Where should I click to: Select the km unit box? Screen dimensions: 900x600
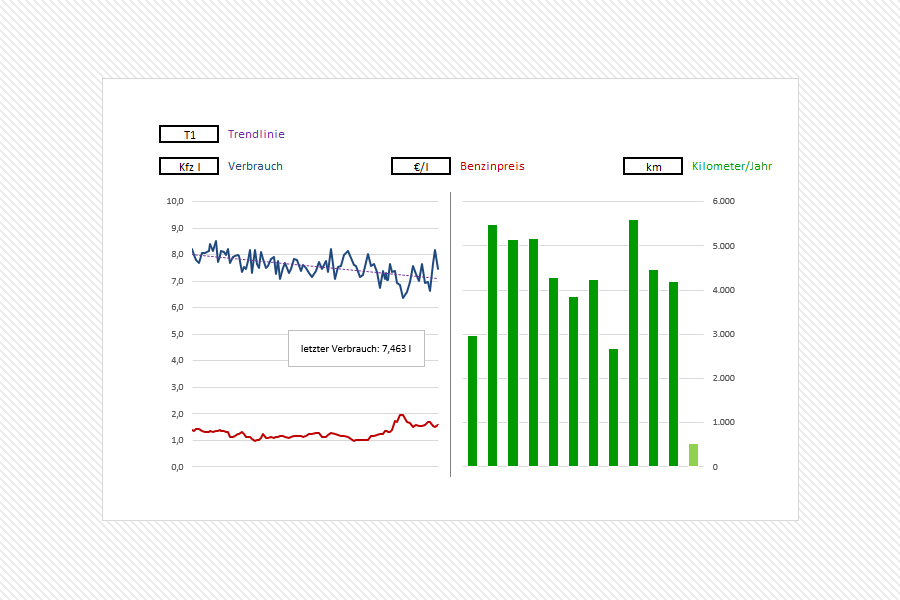coord(653,166)
